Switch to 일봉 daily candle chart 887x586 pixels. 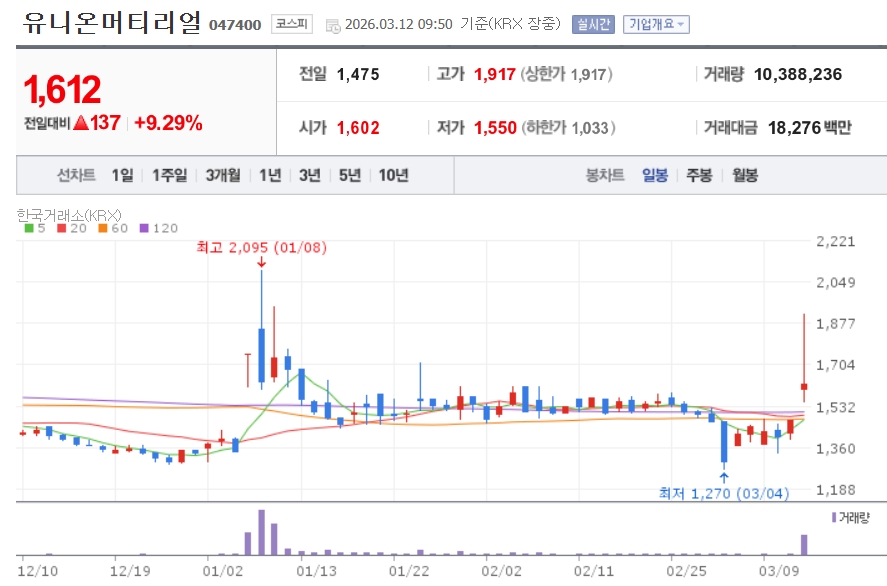[655, 175]
